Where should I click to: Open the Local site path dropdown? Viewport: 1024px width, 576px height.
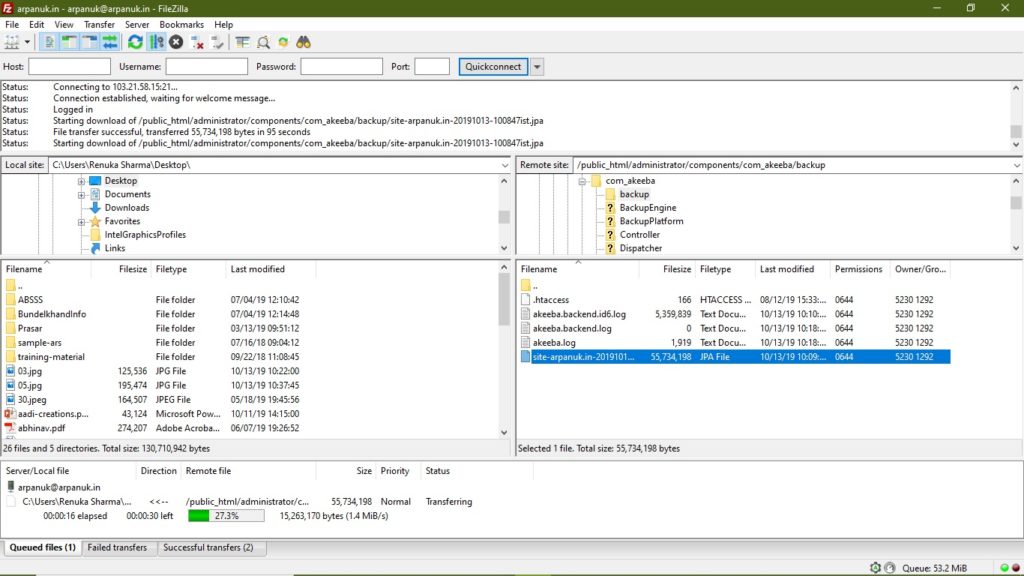pos(505,165)
